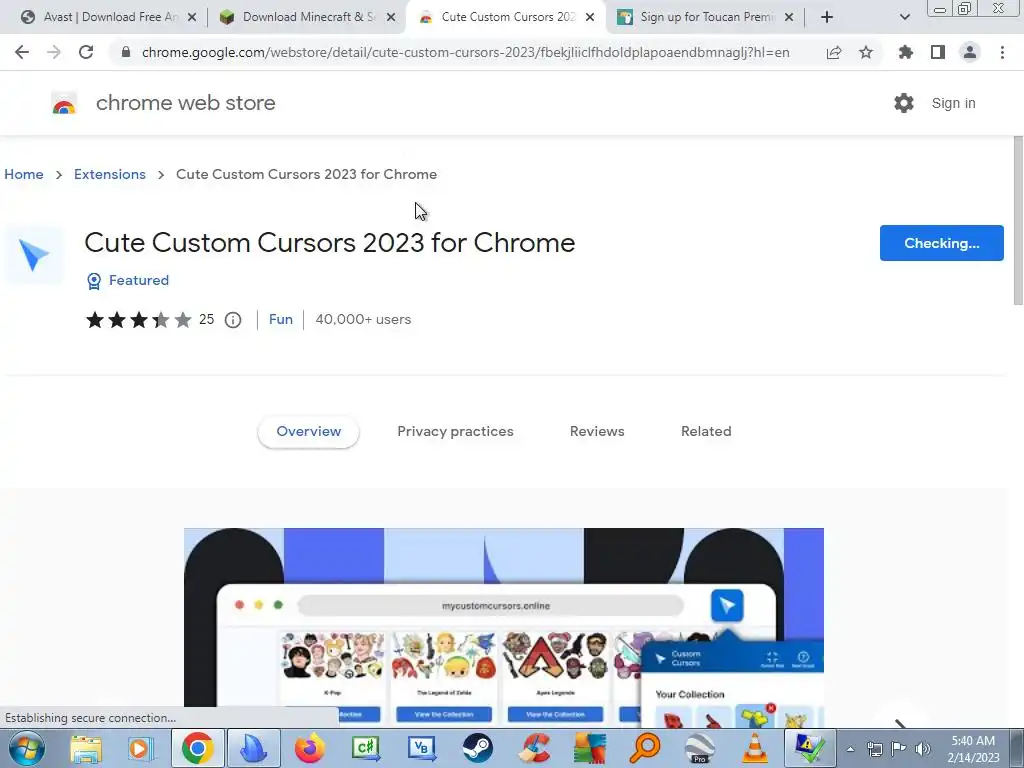Open the Extensions puzzle piece menu
Screen dimensions: 1024x768
click(x=905, y=52)
